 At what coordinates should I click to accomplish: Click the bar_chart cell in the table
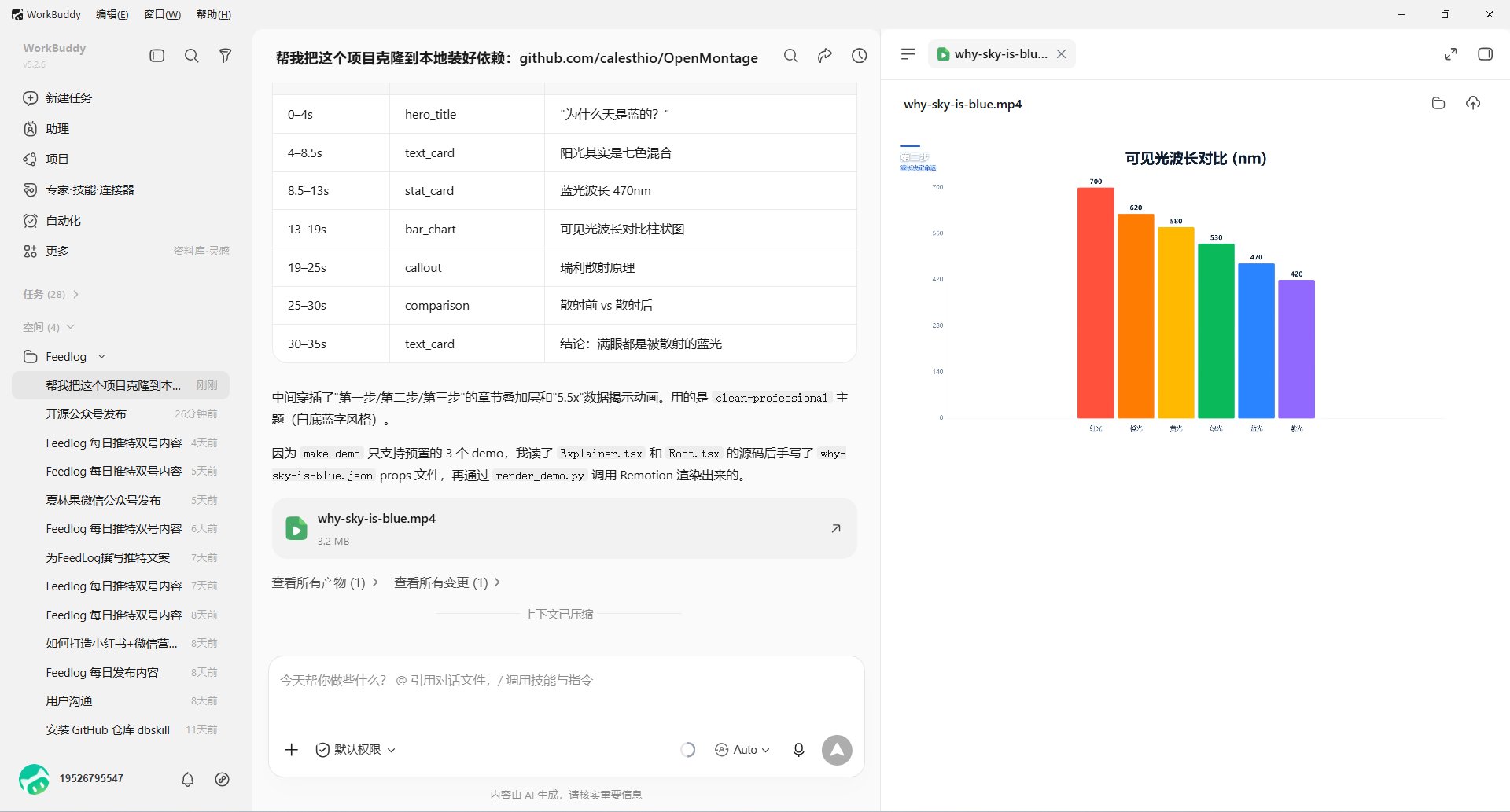click(x=467, y=230)
